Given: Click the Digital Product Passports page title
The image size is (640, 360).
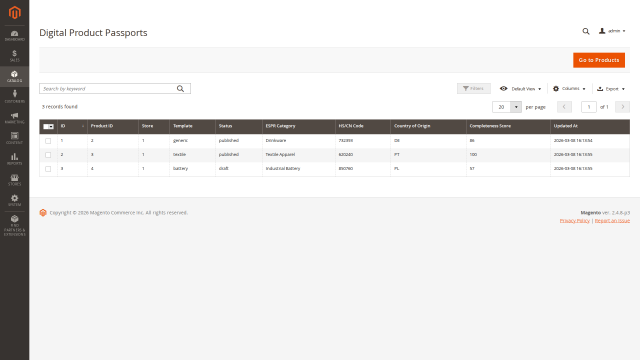Looking at the screenshot, I should (93, 33).
